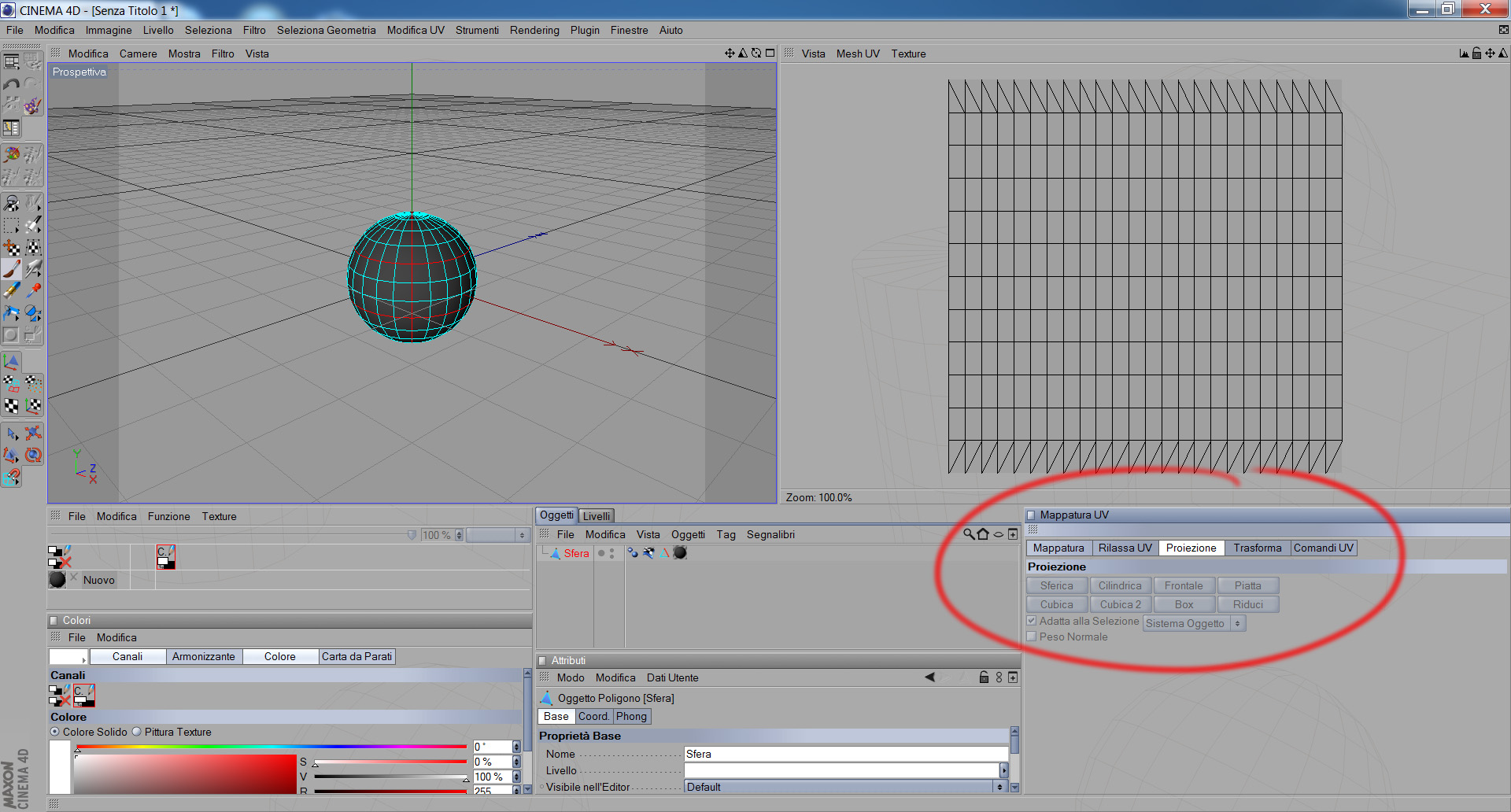
Task: Open the Visibile nell'Editor Default dropdown
Action: click(x=845, y=787)
